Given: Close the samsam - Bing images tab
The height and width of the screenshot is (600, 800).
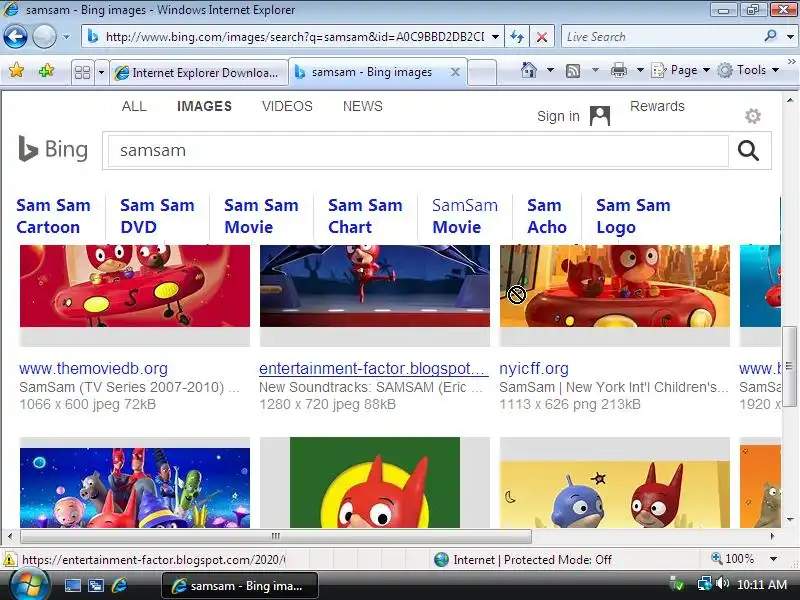Looking at the screenshot, I should (455, 72).
